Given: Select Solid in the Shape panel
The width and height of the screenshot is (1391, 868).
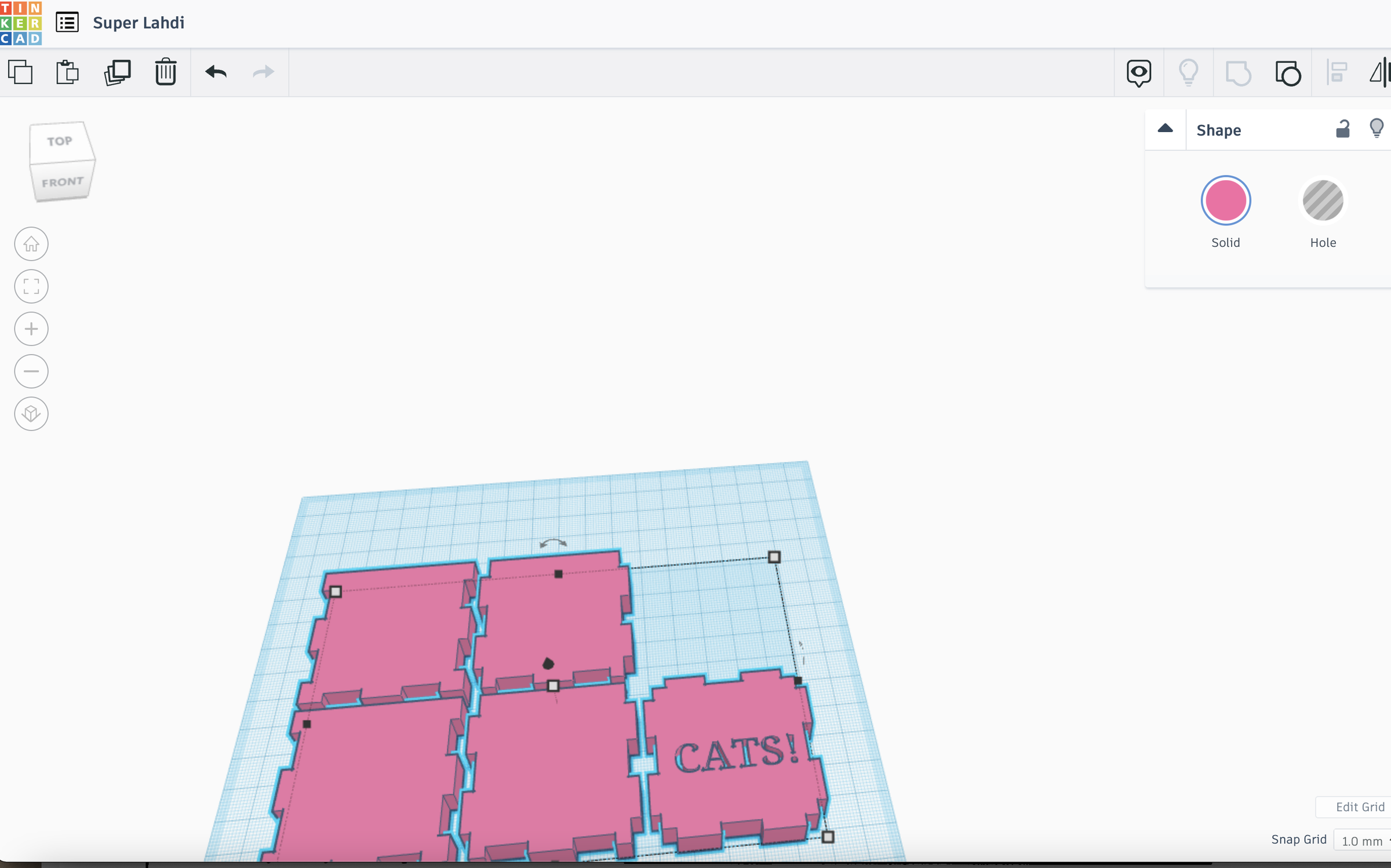Looking at the screenshot, I should [x=1225, y=200].
